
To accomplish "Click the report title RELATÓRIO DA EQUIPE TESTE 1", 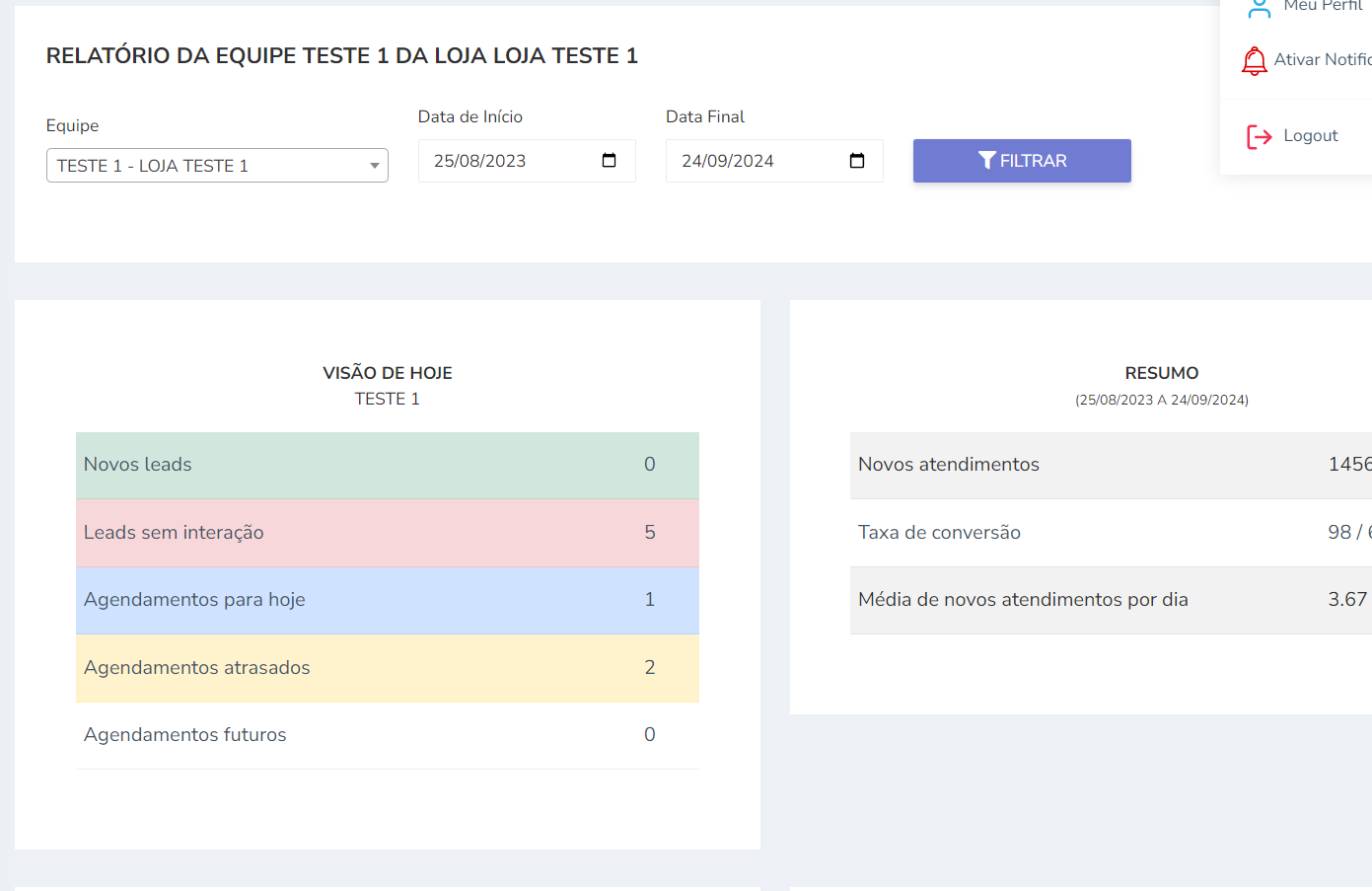I will click(342, 56).
